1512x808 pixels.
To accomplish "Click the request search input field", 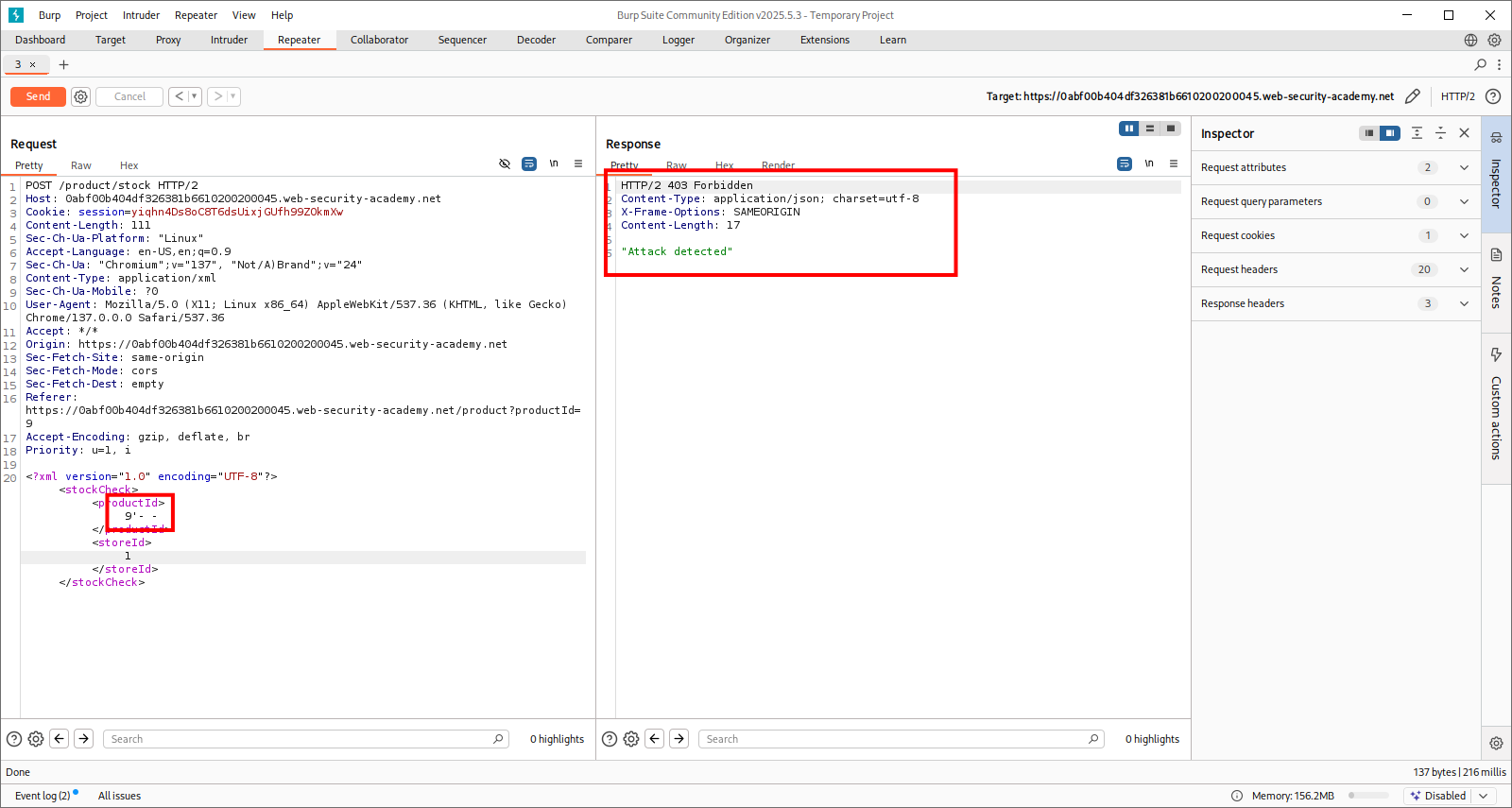I will (x=307, y=739).
